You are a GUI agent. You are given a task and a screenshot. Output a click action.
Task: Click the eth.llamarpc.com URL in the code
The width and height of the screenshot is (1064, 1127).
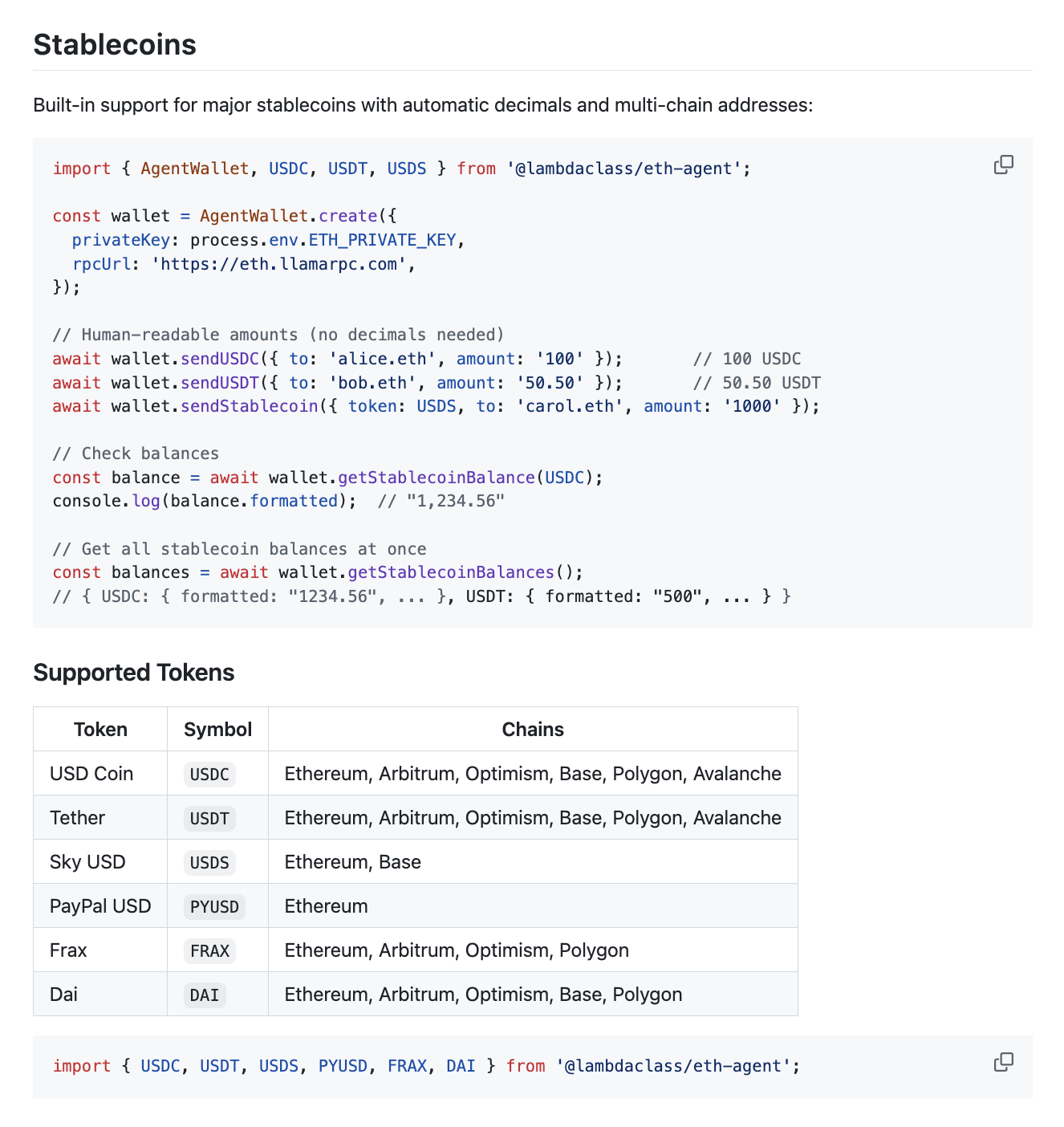click(x=278, y=264)
